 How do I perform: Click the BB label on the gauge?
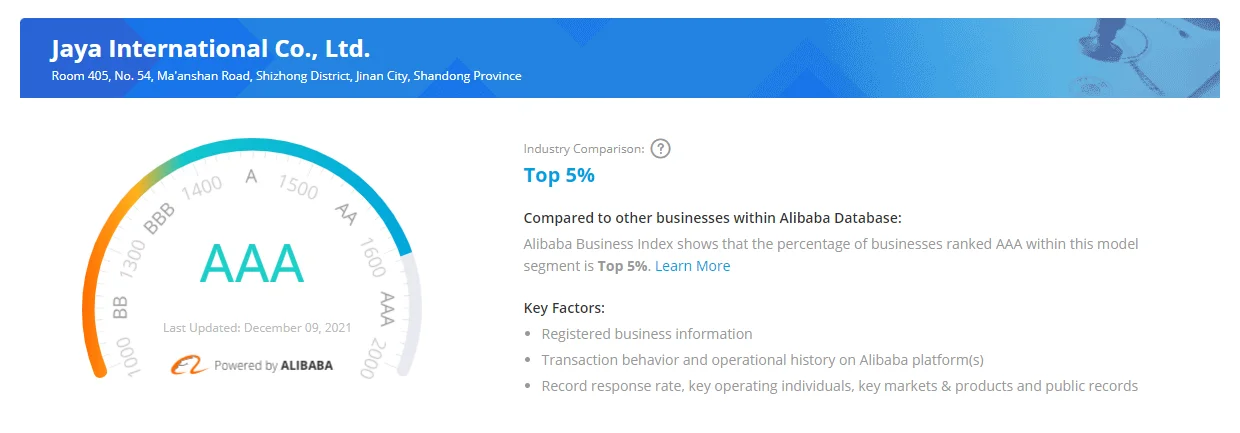coord(121,306)
